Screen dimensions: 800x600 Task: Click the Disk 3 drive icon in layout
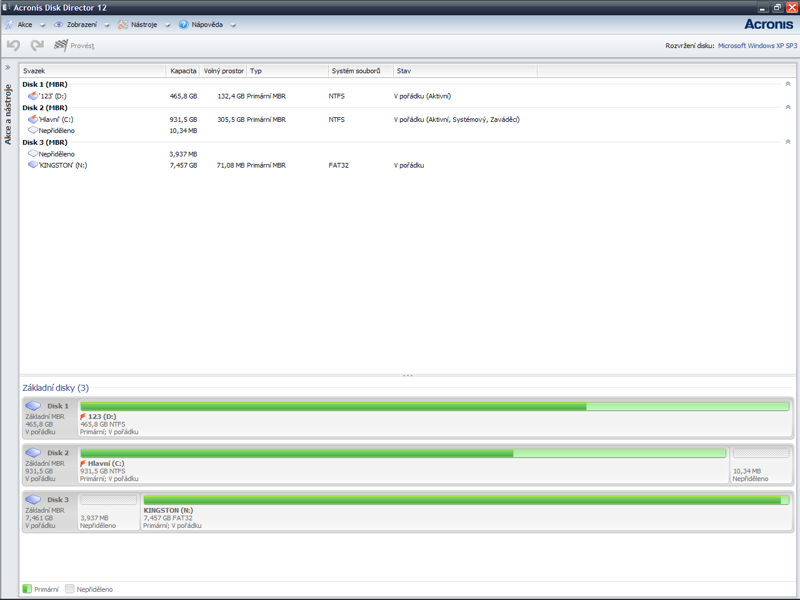(x=33, y=499)
